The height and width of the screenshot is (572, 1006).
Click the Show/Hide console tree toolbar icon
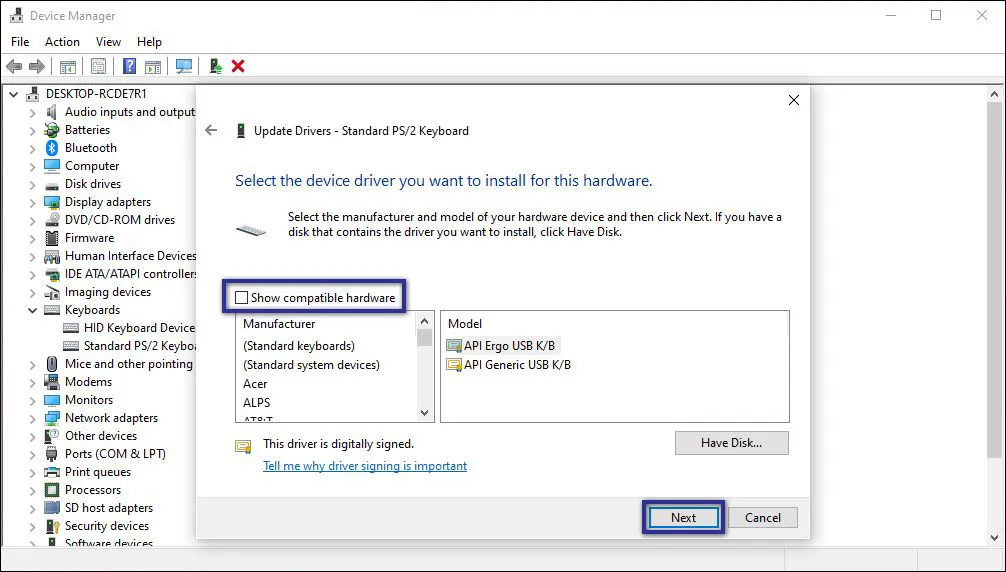(x=68, y=66)
